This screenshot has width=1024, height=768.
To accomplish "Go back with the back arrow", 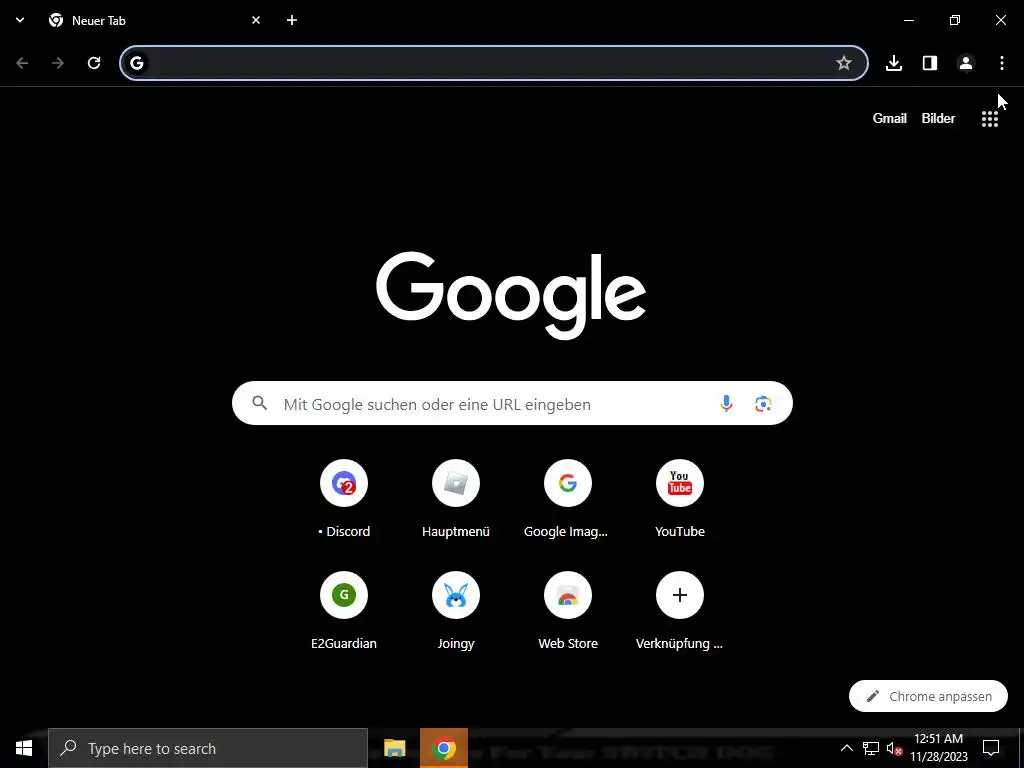I will [x=22, y=63].
